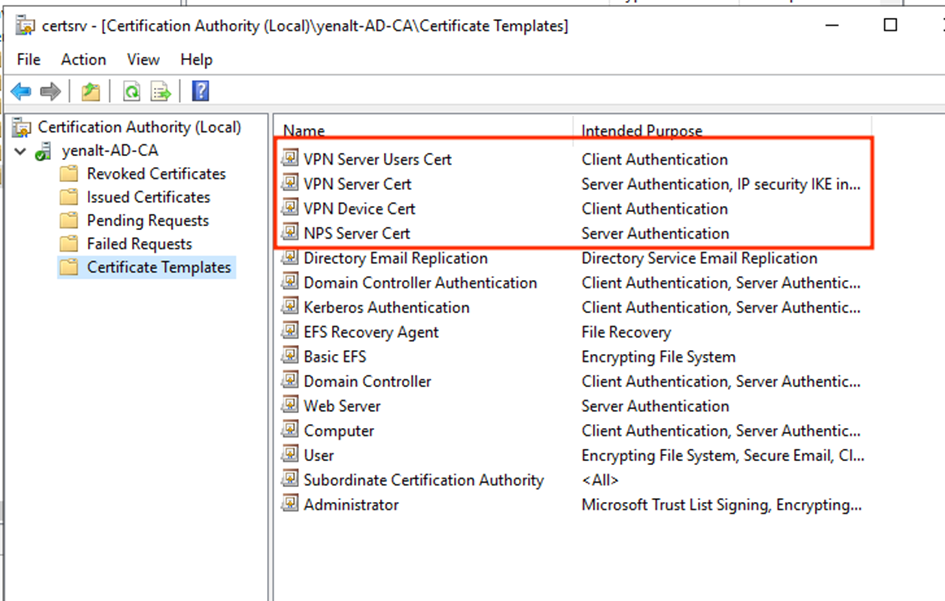Click the Export List toolbar icon
The image size is (945, 601).
pos(160,92)
